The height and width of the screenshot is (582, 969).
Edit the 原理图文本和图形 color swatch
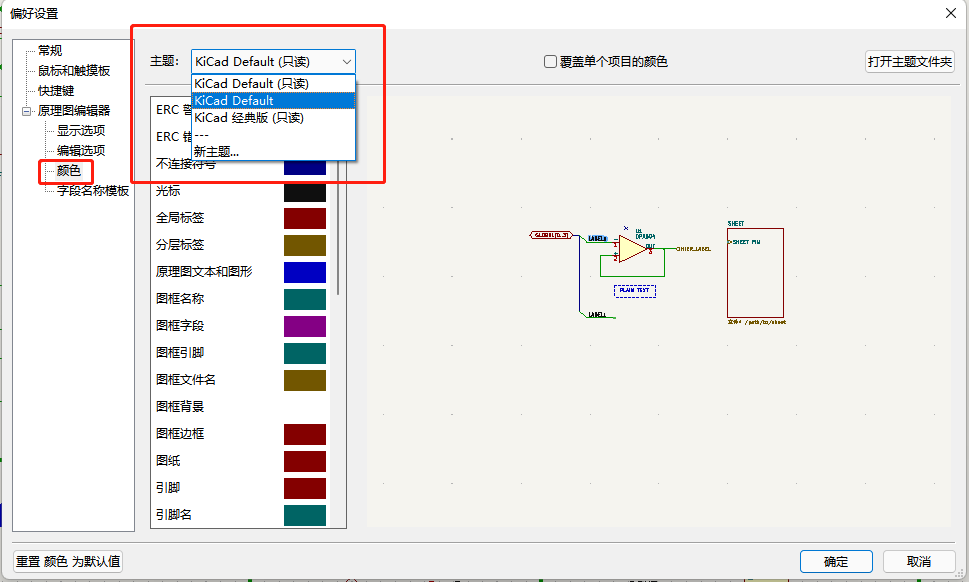[x=305, y=272]
